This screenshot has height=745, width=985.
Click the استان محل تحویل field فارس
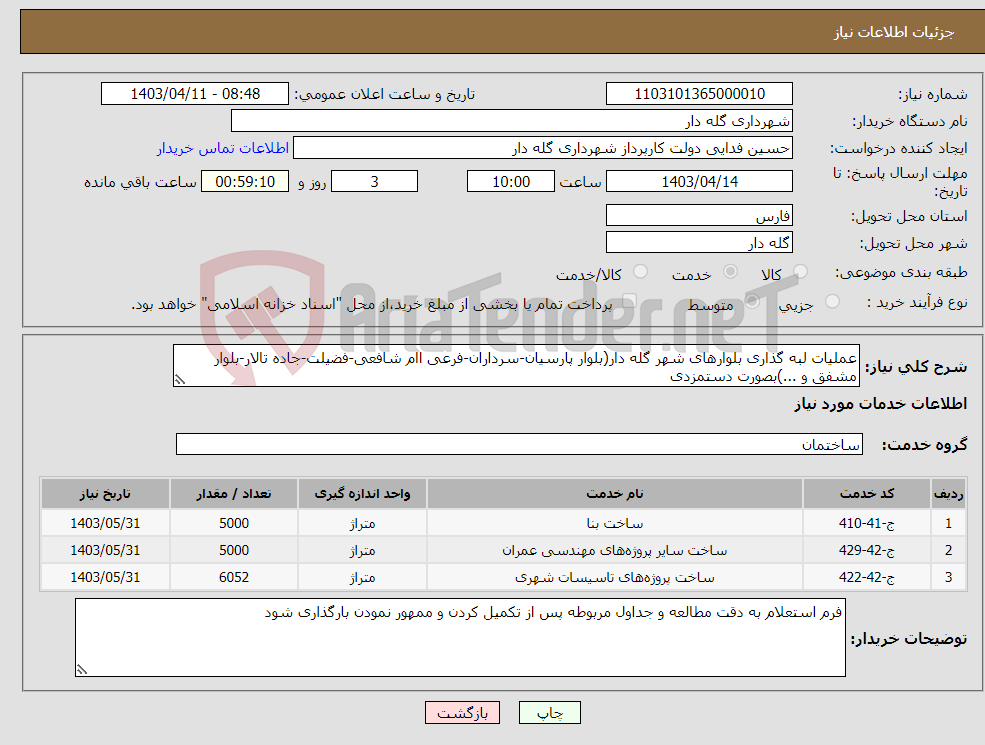699,215
